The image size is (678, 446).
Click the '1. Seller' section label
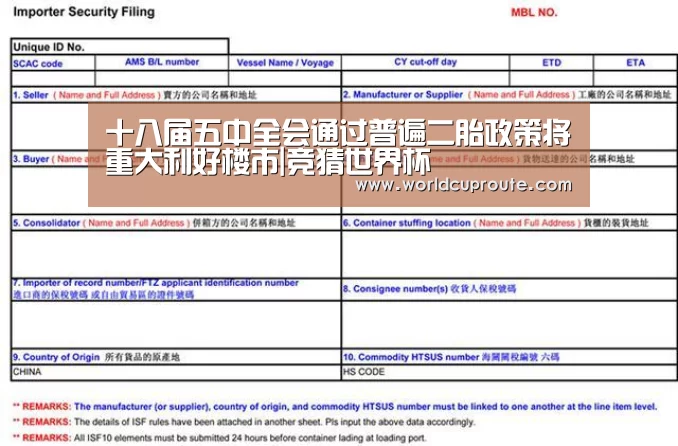tap(30, 95)
